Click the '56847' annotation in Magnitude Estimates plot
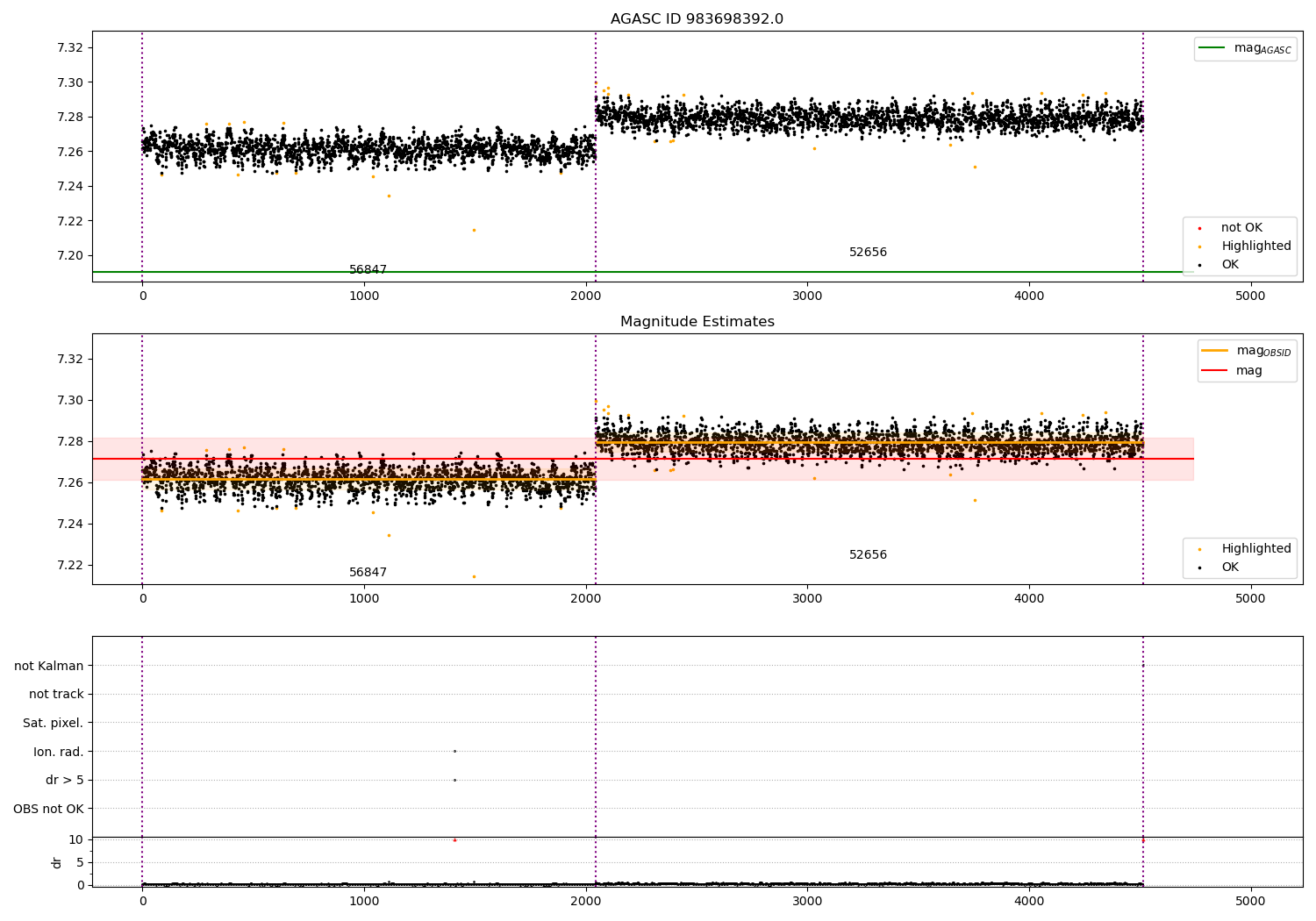 click(368, 573)
